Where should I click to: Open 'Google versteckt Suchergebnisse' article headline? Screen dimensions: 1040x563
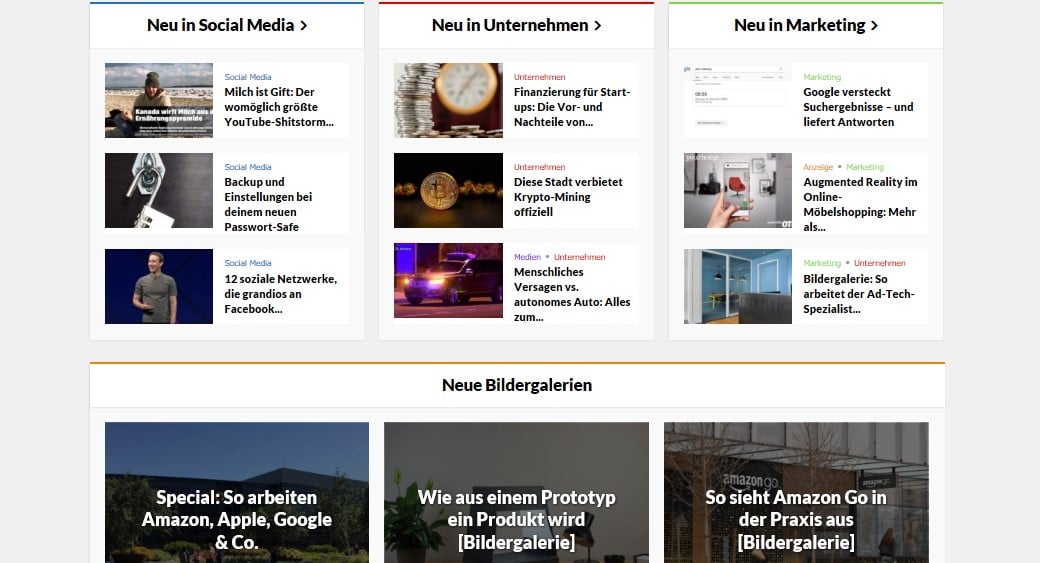tap(858, 107)
